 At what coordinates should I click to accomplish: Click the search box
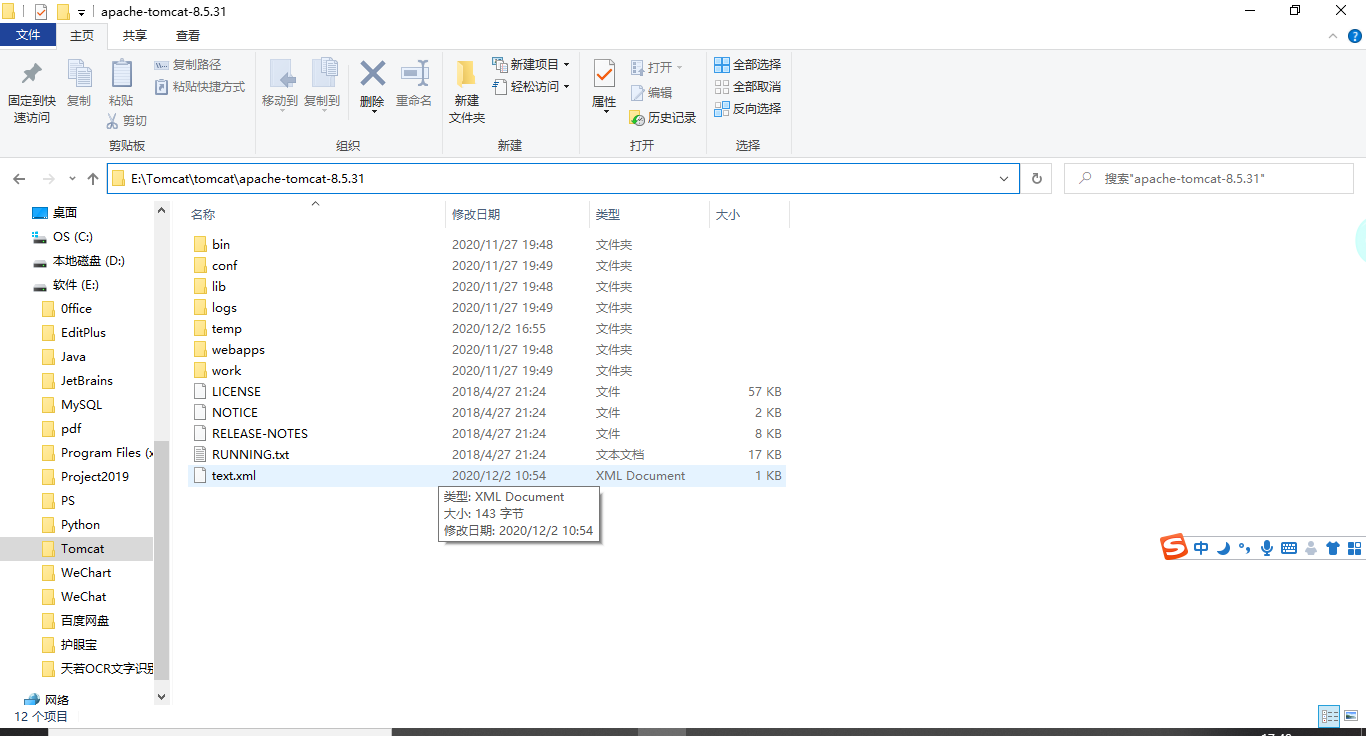tap(1208, 179)
